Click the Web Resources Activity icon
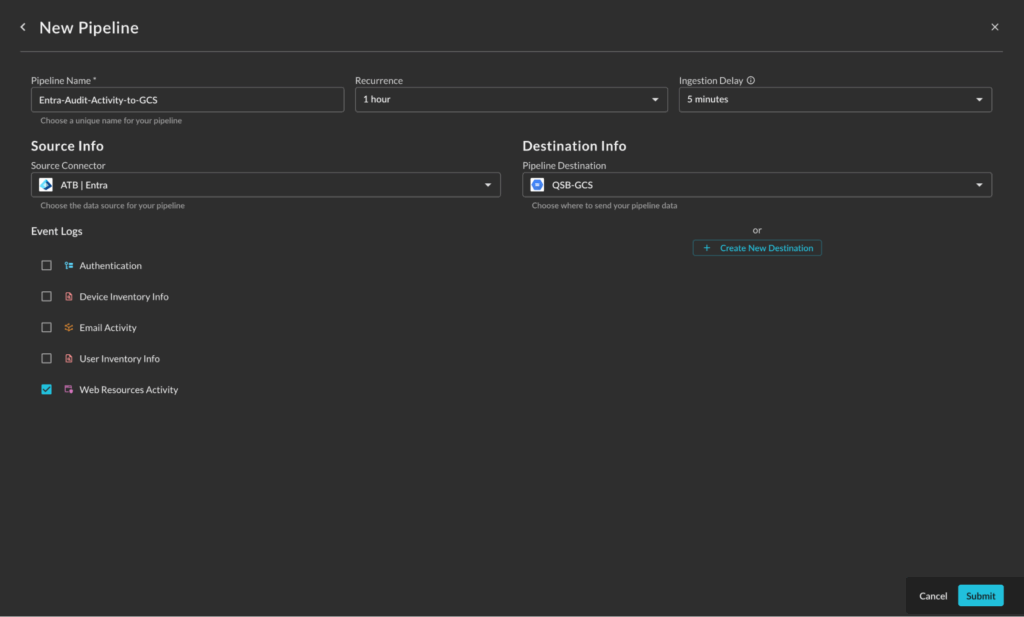This screenshot has width=1024, height=617. (69, 390)
